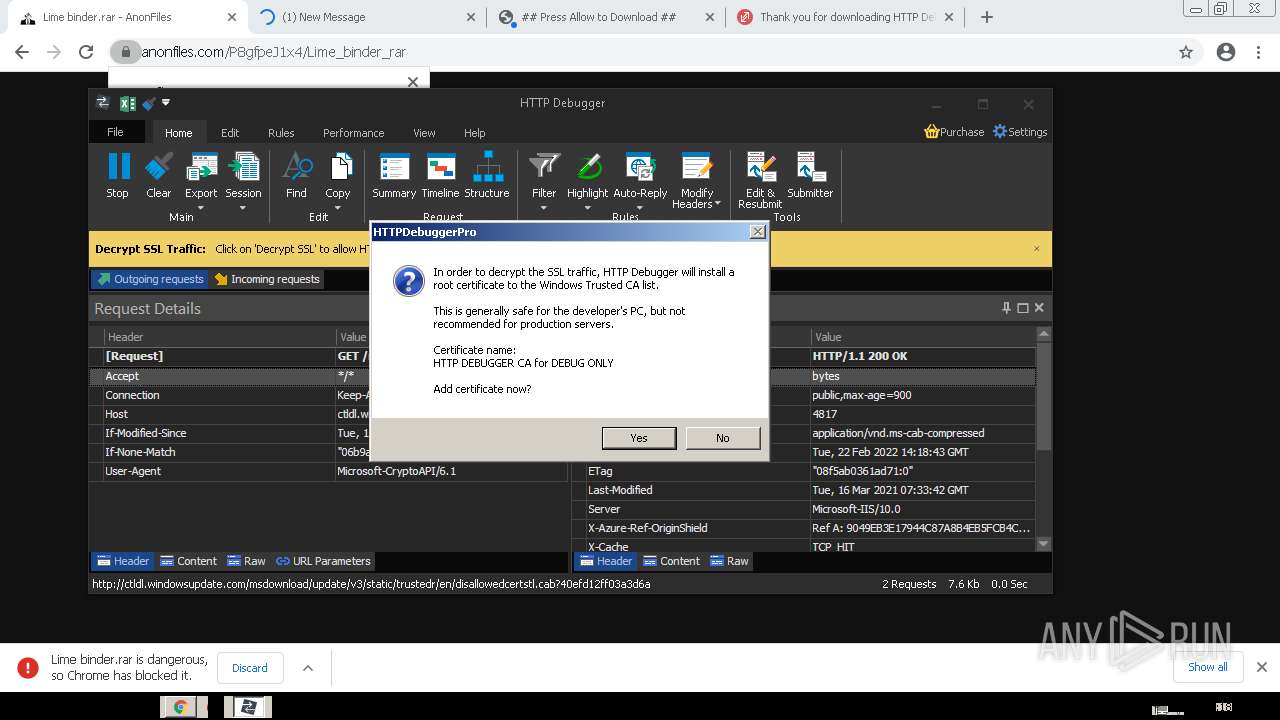Bookmark this page star icon
This screenshot has height=720, width=1280.
(1186, 52)
